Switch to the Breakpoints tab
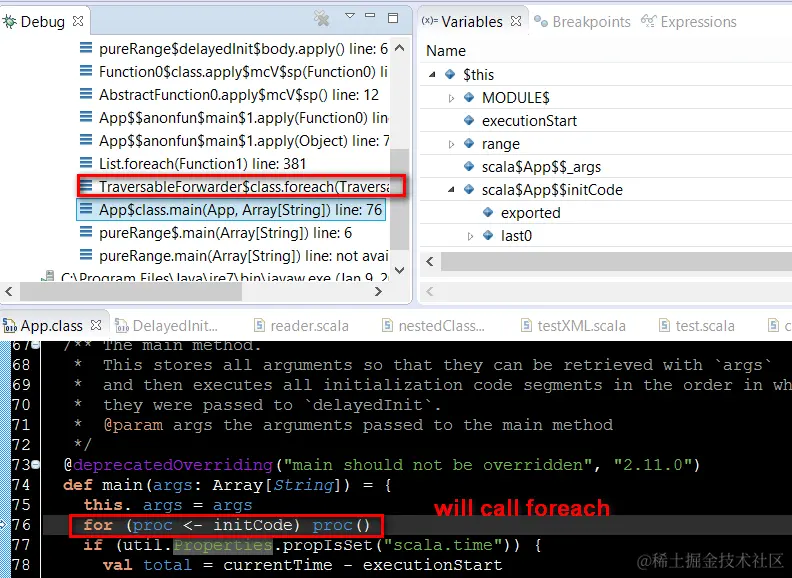The image size is (792, 578). tap(582, 22)
